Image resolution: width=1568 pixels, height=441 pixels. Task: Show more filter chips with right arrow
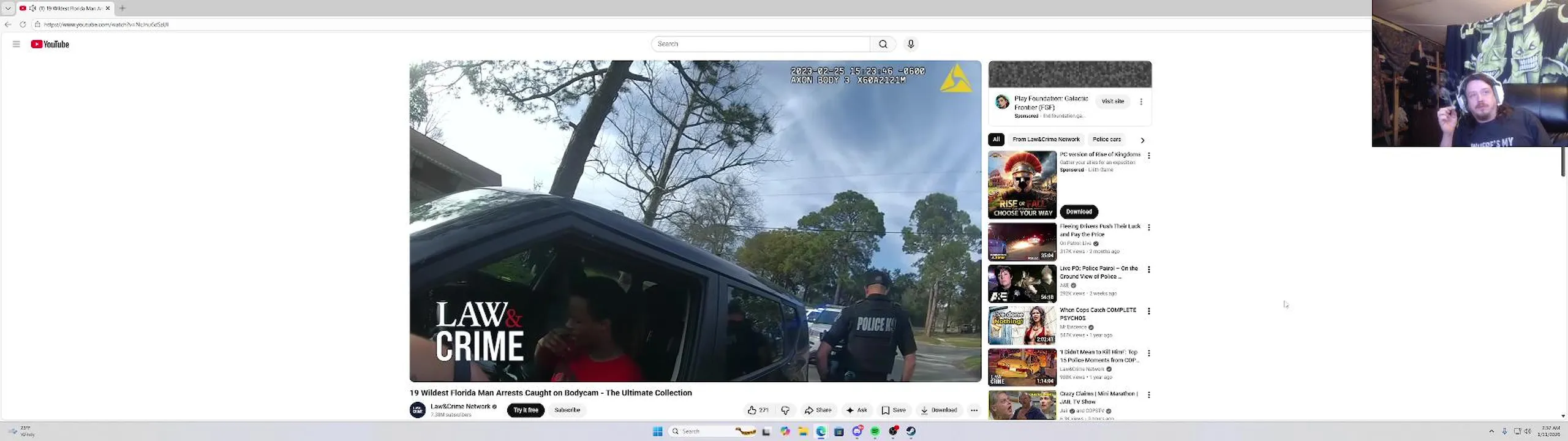pyautogui.click(x=1142, y=140)
